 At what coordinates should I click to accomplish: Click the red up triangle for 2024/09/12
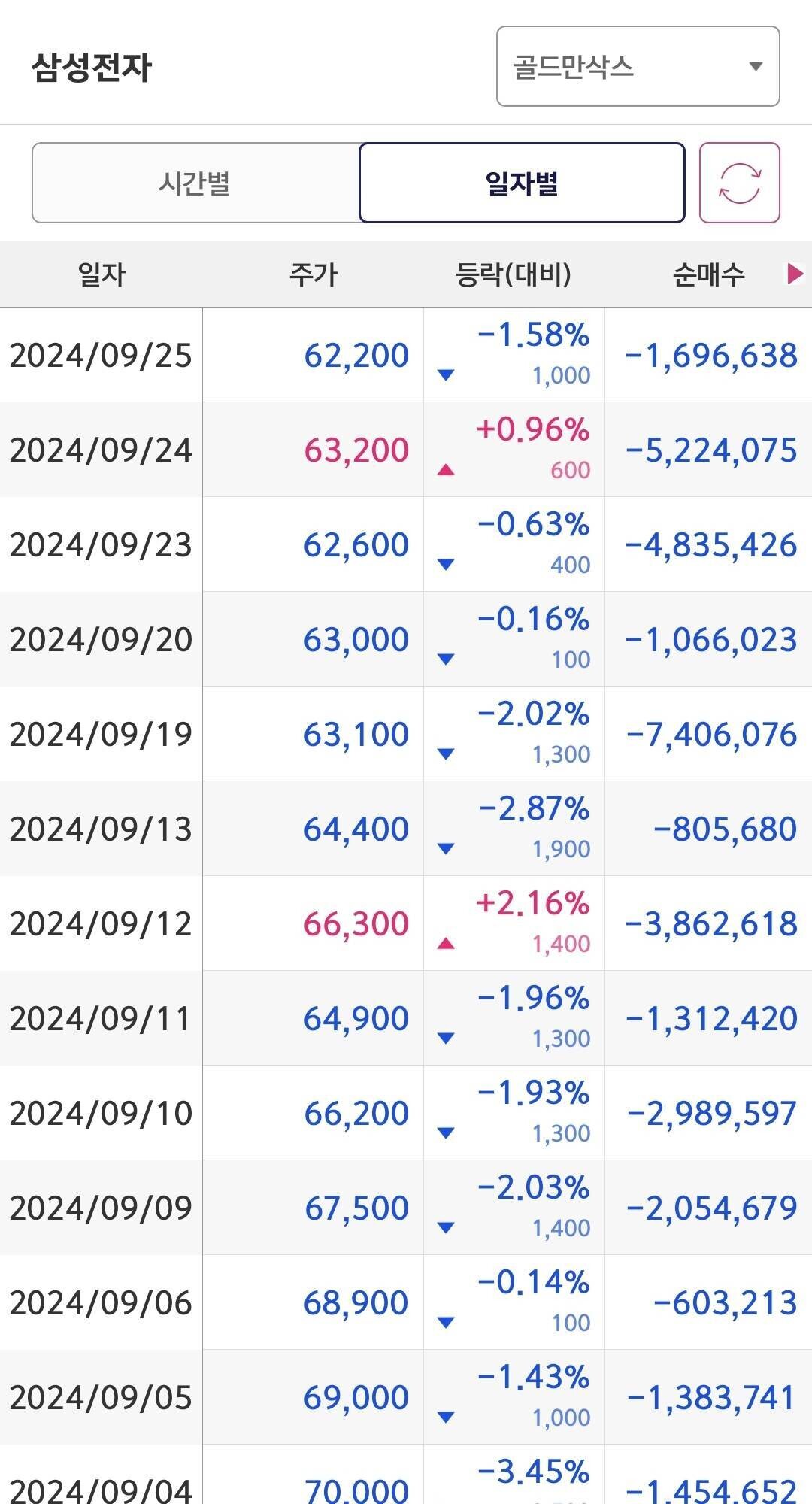[x=446, y=943]
